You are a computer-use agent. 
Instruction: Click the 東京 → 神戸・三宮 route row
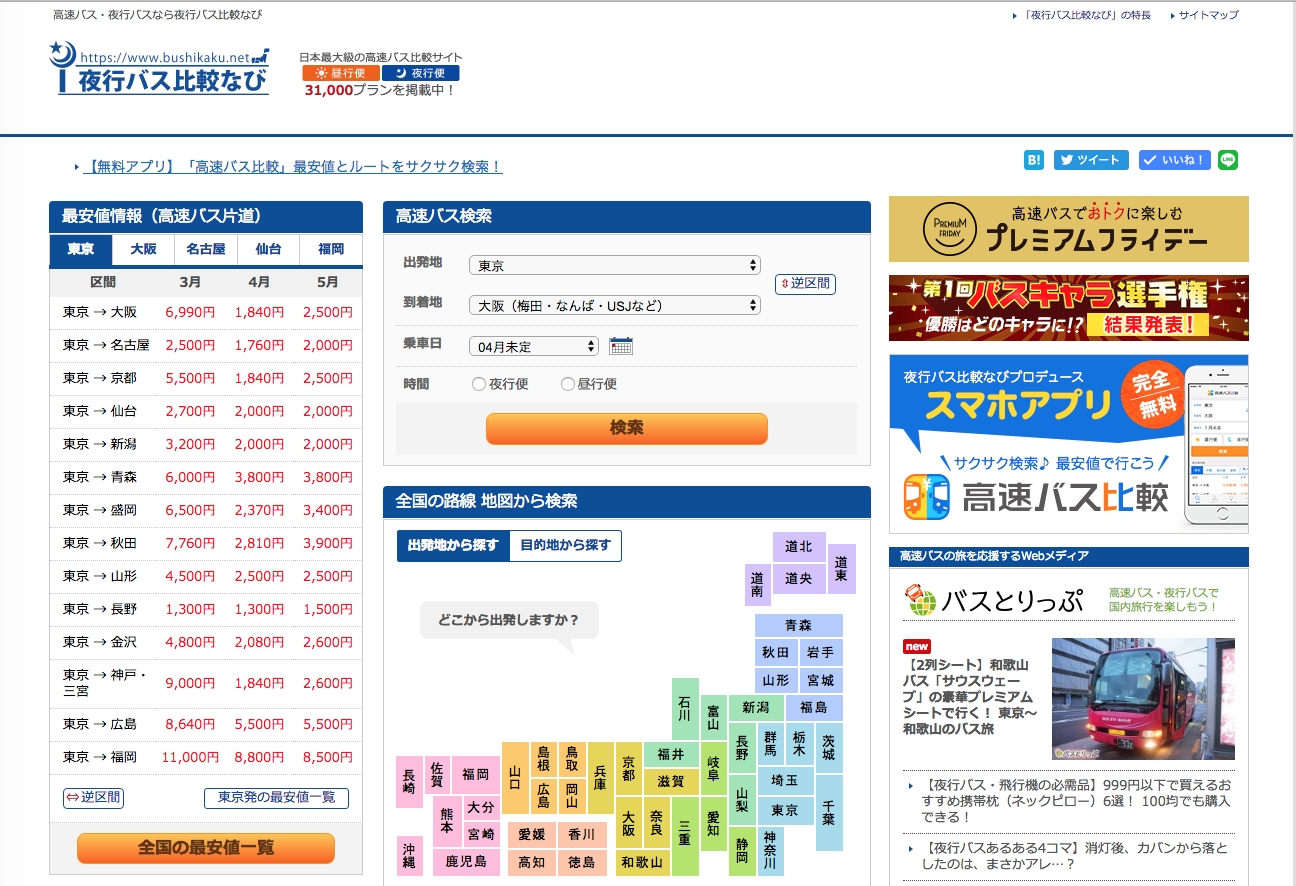[206, 683]
